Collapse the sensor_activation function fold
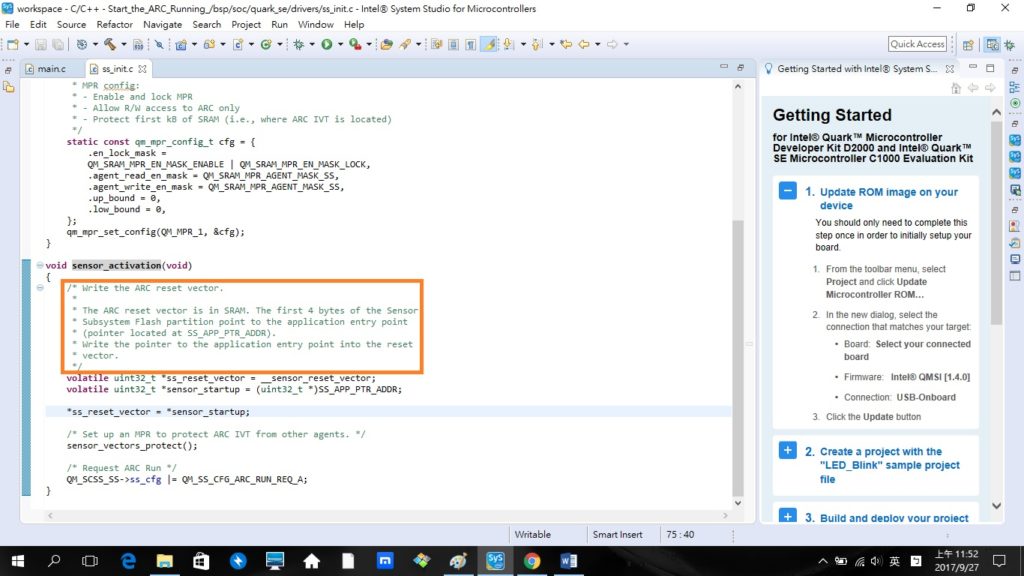This screenshot has height=576, width=1024. 40,265
